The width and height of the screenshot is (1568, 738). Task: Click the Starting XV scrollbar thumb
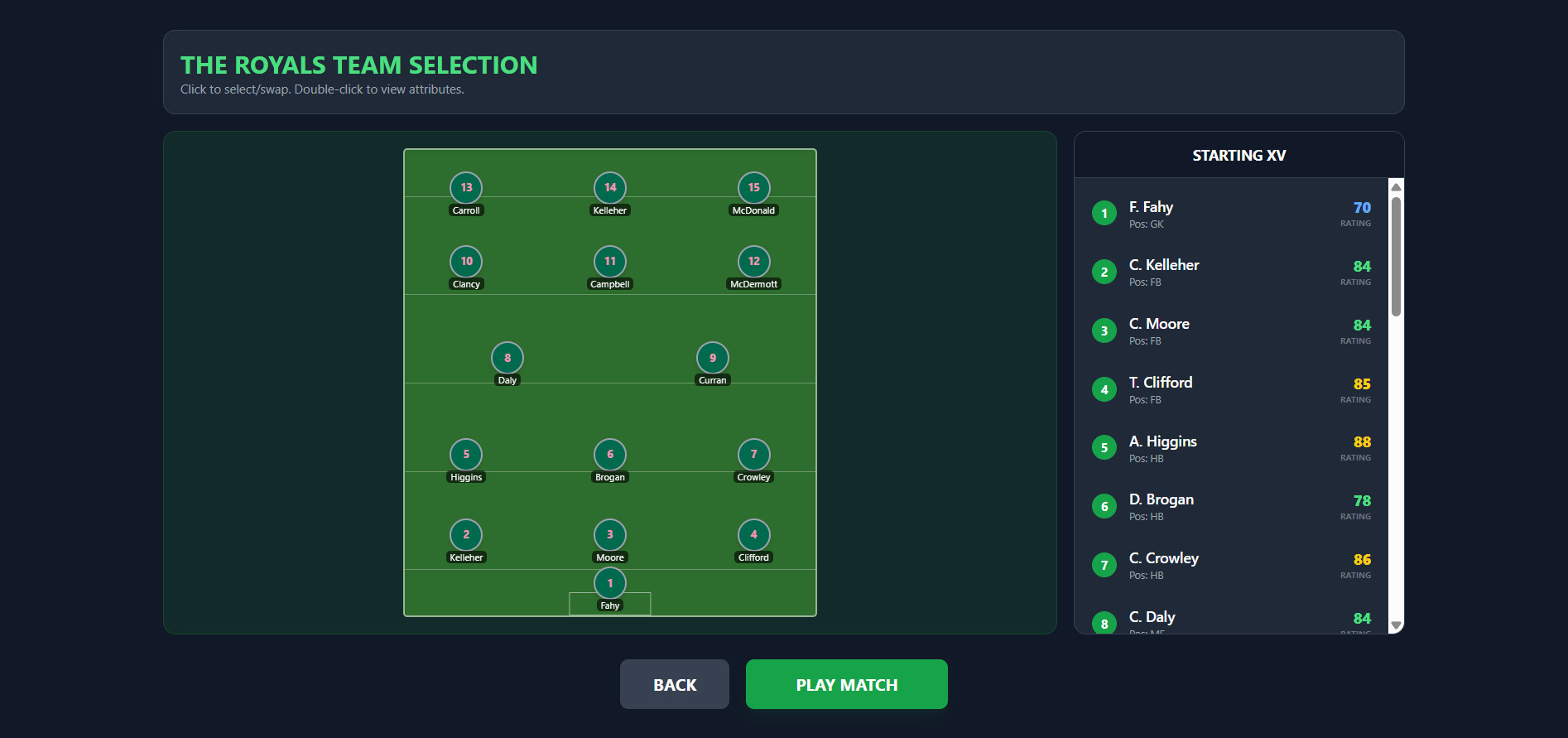1396,257
